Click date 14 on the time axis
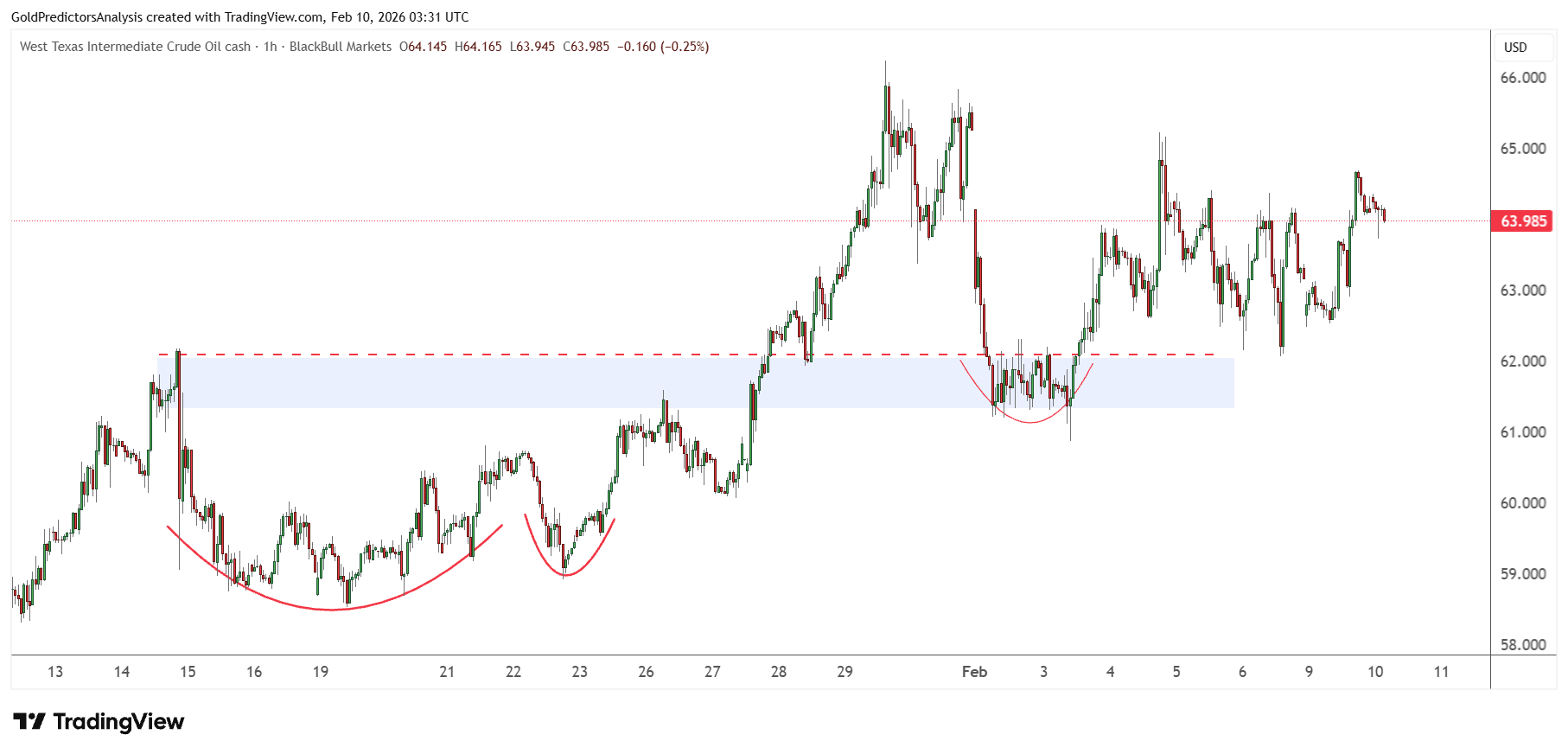The height and width of the screenshot is (754, 1568). pyautogui.click(x=122, y=672)
